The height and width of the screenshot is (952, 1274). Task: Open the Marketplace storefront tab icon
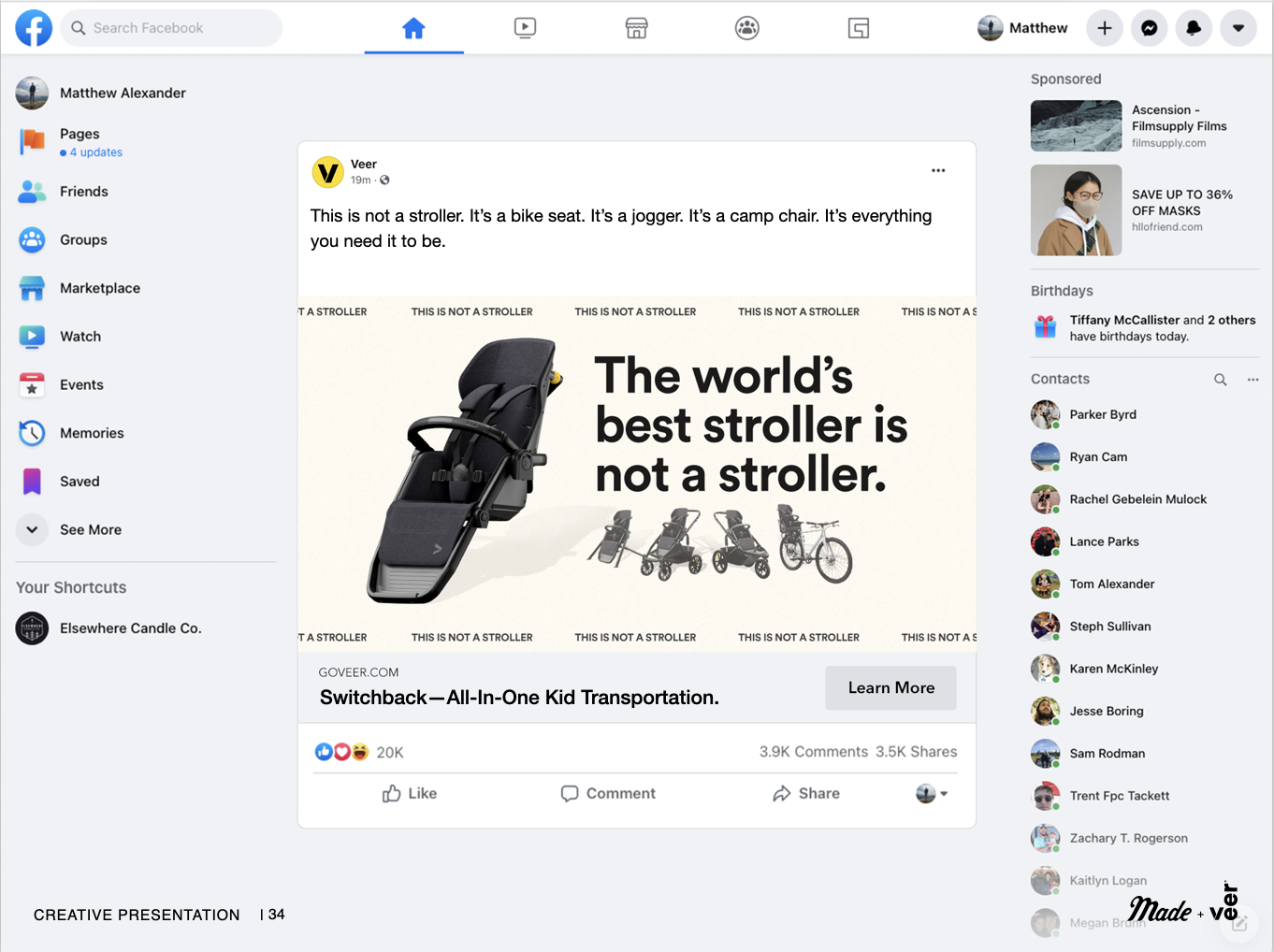tap(636, 28)
